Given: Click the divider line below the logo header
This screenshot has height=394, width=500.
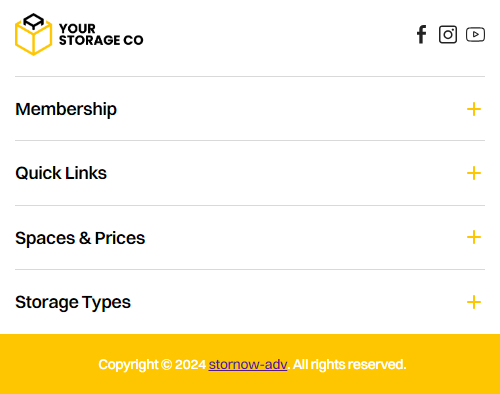Looking at the screenshot, I should click(250, 76).
